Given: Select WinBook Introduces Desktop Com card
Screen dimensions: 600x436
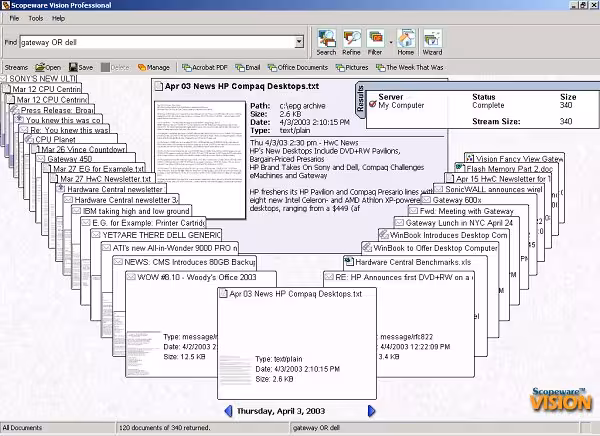Looking at the screenshot, I should click(444, 235).
